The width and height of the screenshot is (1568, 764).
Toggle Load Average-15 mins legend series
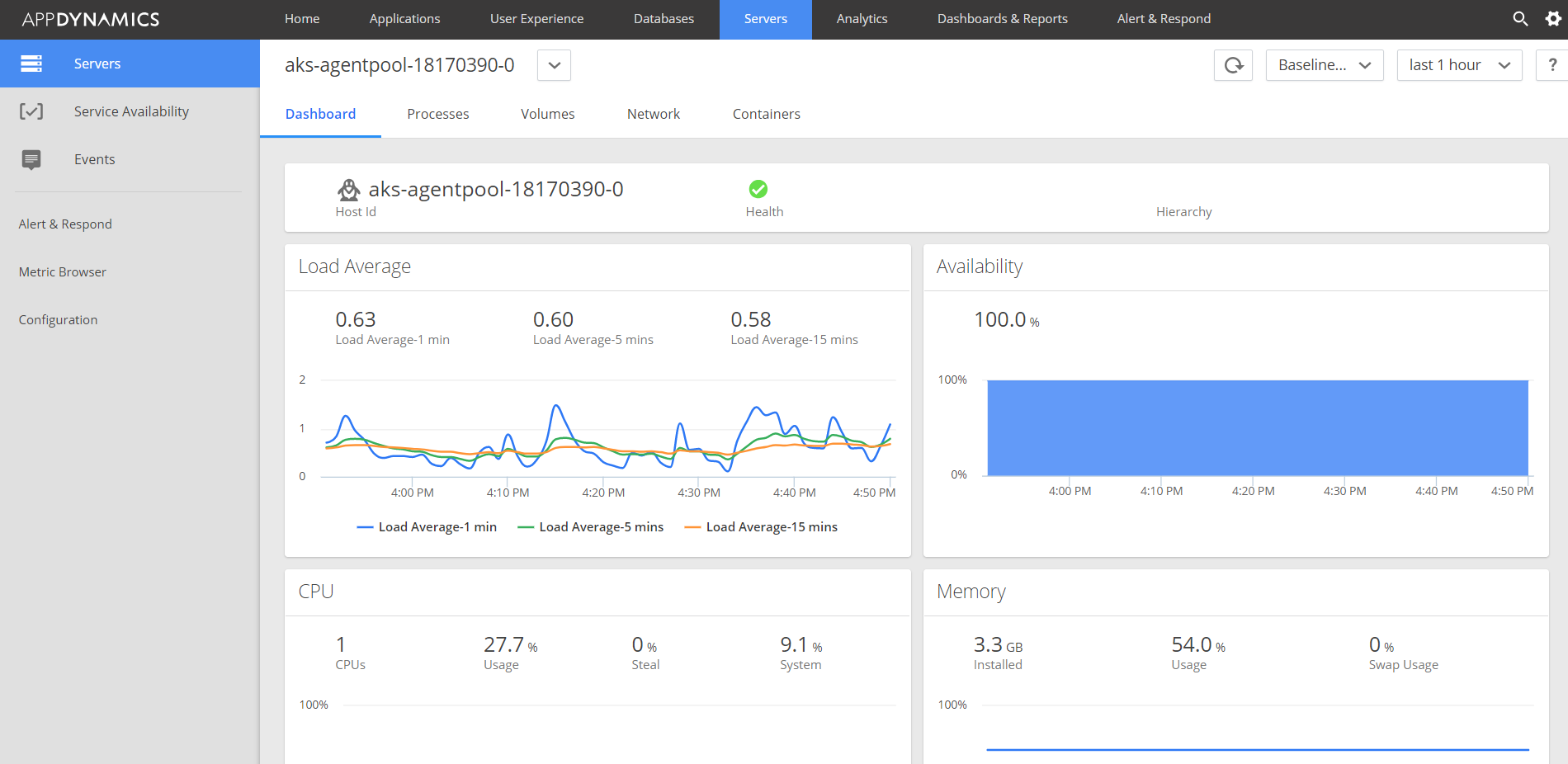[761, 527]
